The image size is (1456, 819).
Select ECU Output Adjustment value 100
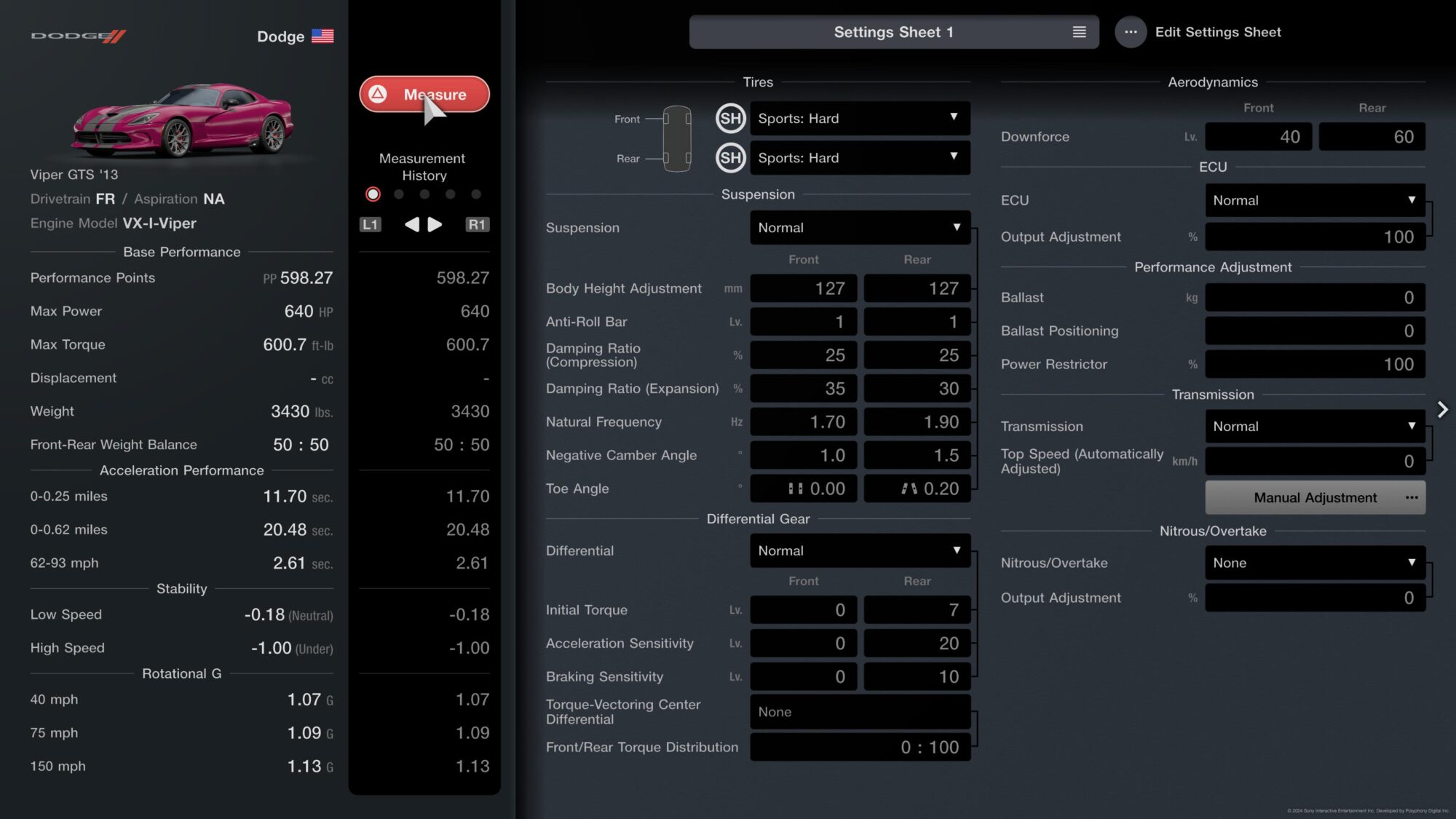pyautogui.click(x=1315, y=237)
